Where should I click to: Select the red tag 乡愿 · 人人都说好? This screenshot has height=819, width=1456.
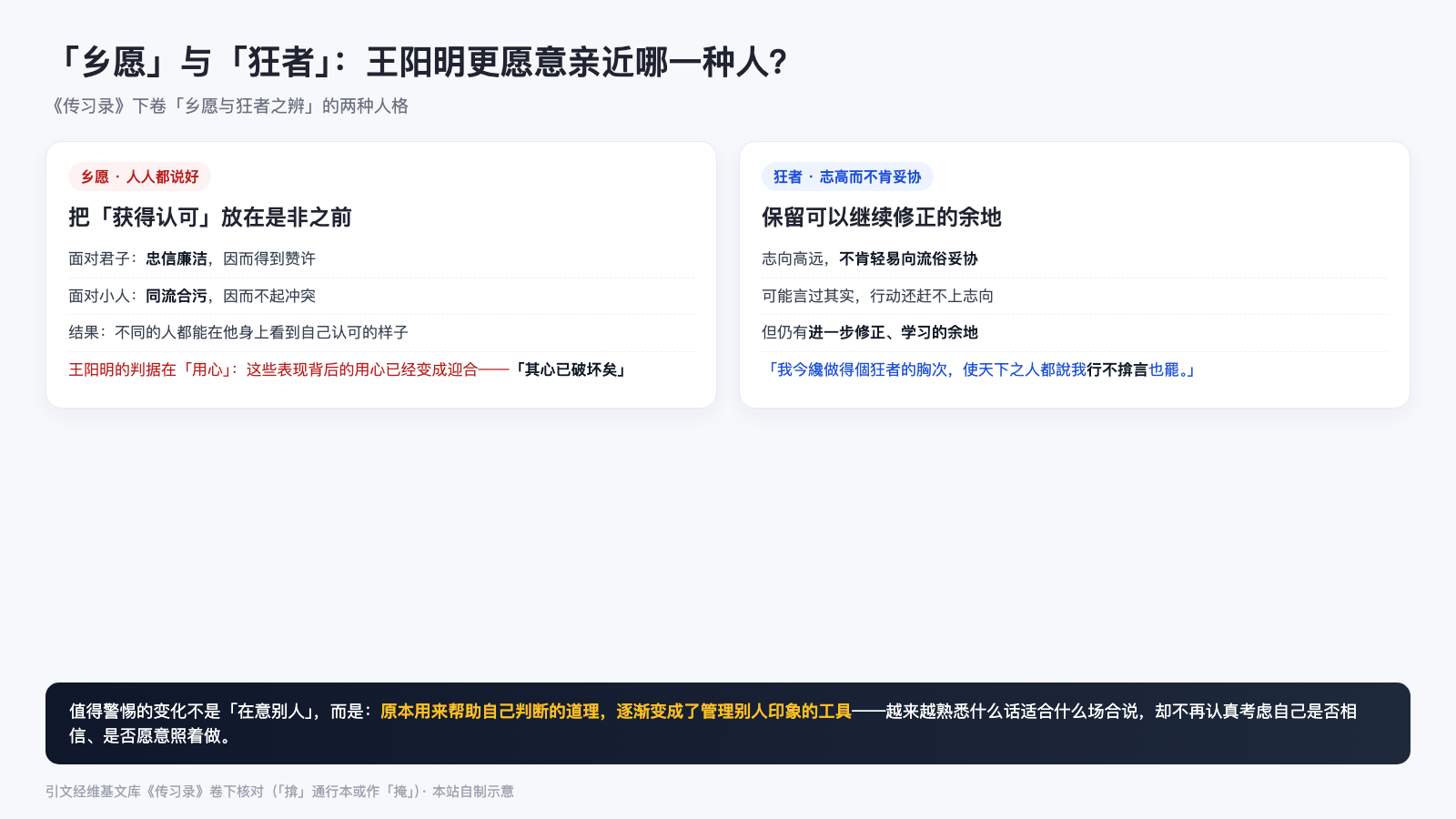click(139, 177)
